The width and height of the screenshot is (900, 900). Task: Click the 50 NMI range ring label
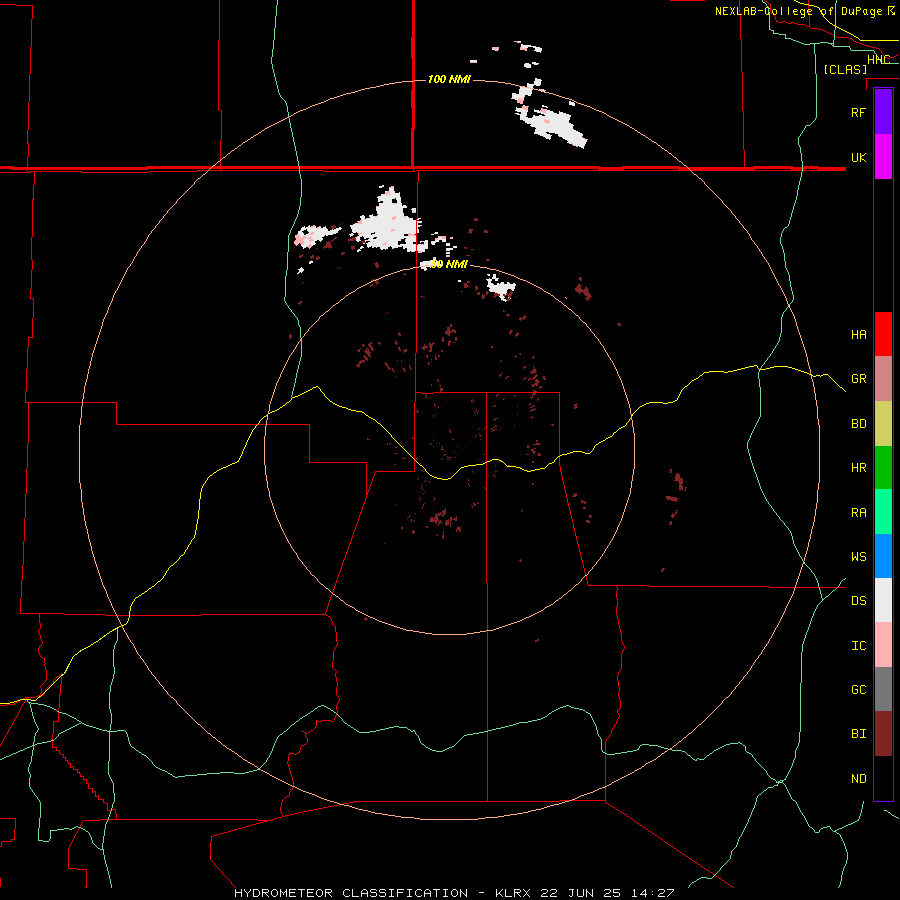point(449,265)
